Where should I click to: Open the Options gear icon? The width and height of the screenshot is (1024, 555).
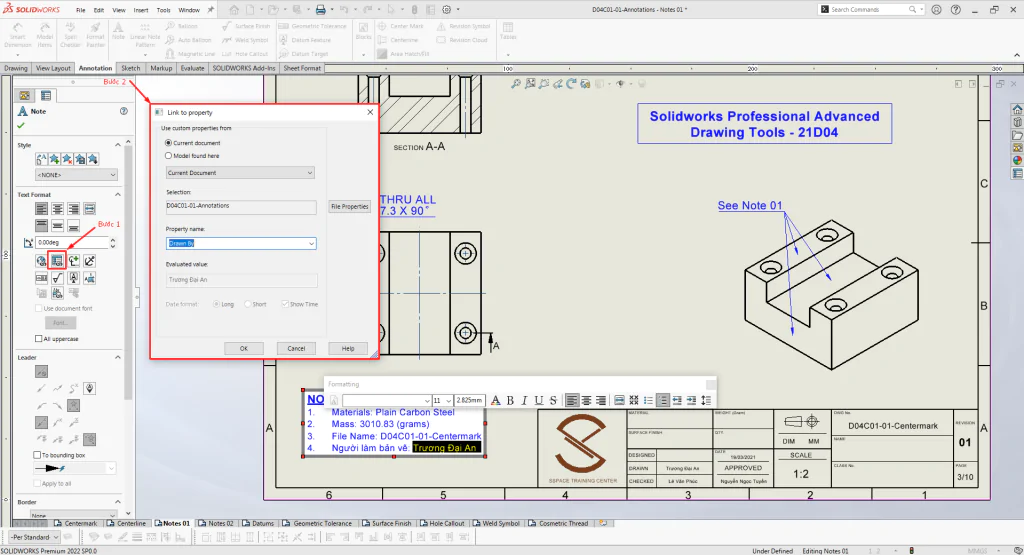tap(447, 10)
